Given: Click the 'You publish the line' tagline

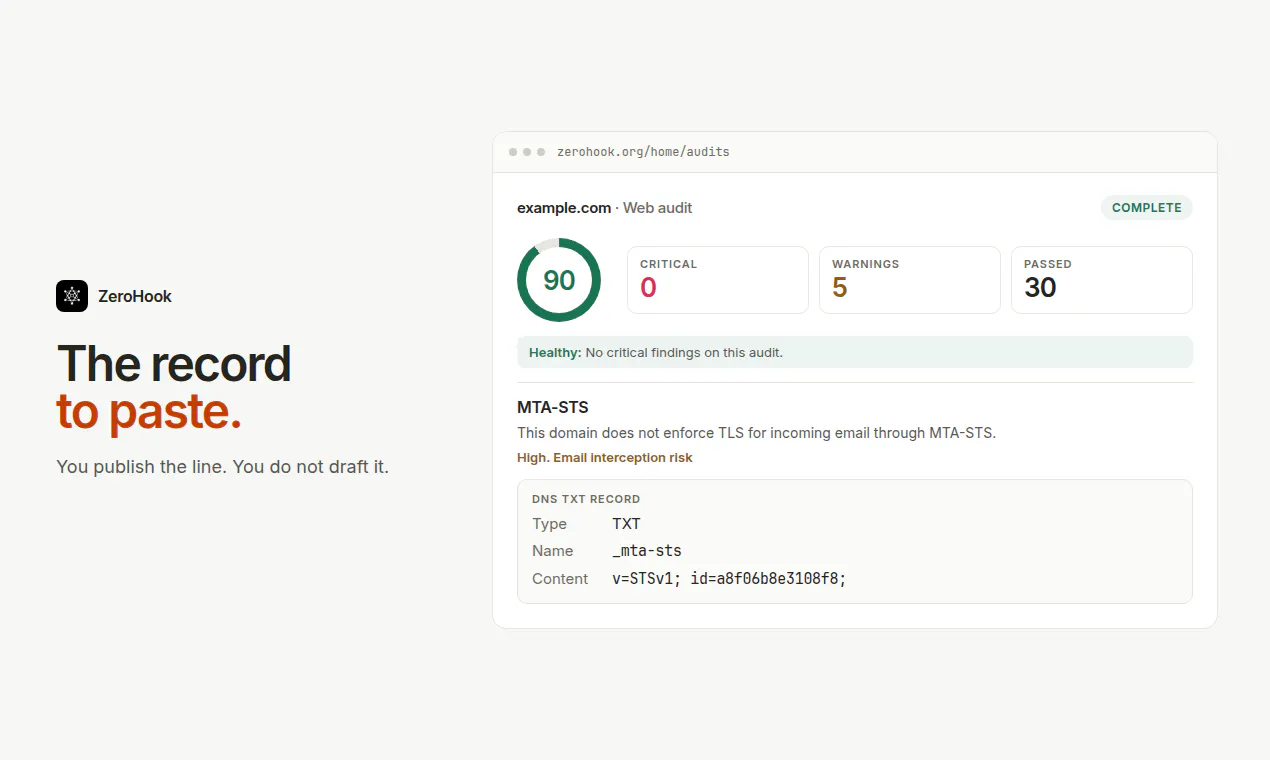Looking at the screenshot, I should click(223, 467).
